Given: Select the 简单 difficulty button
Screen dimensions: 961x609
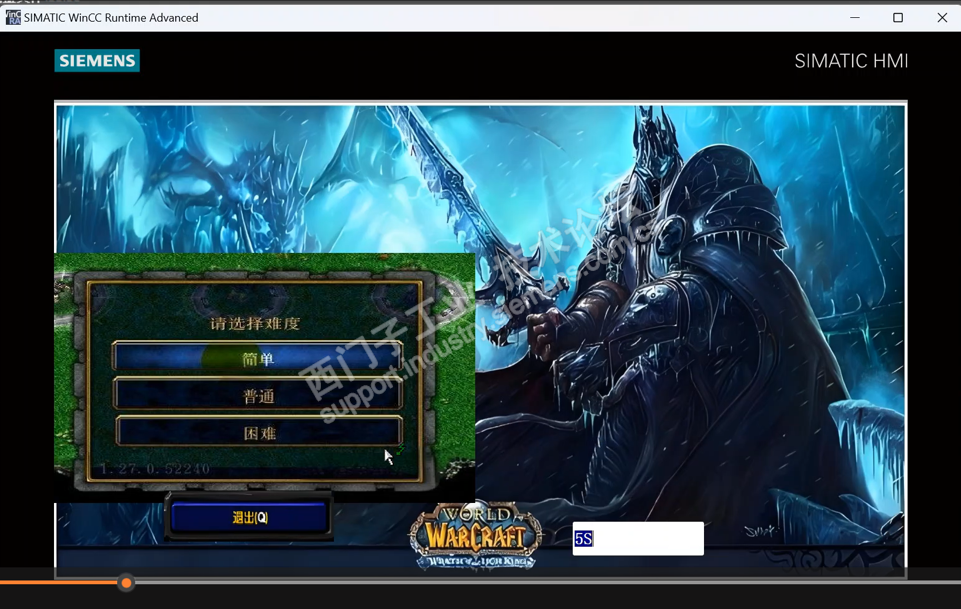Looking at the screenshot, I should (257, 357).
